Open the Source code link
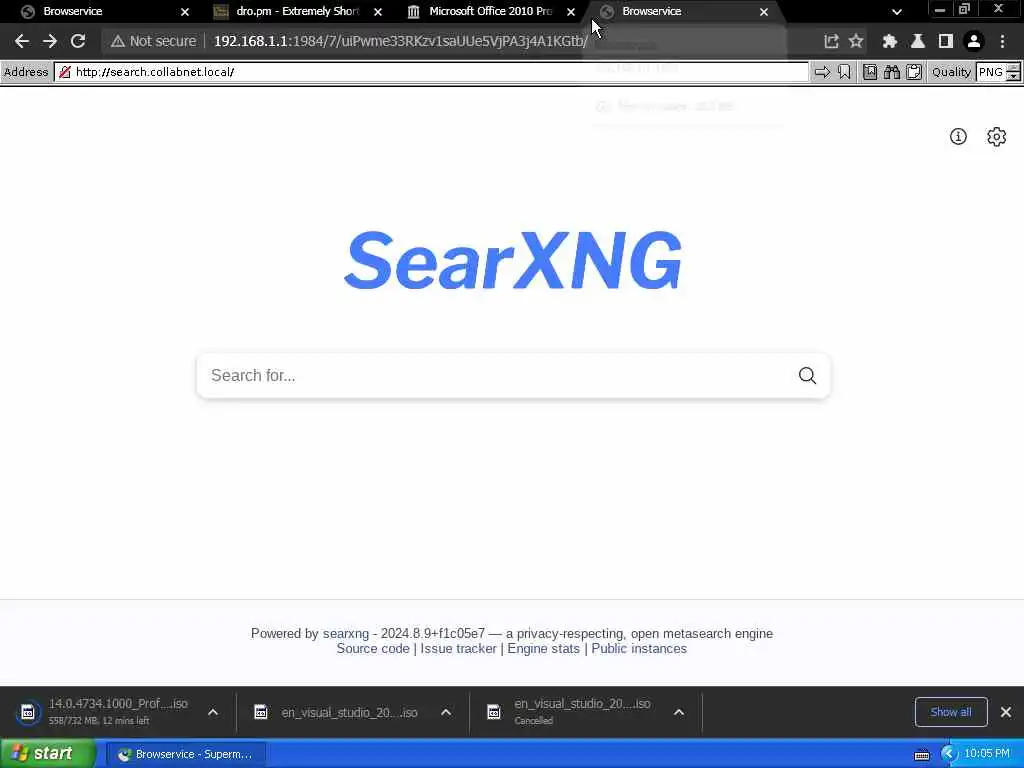The height and width of the screenshot is (768, 1024). (x=373, y=648)
